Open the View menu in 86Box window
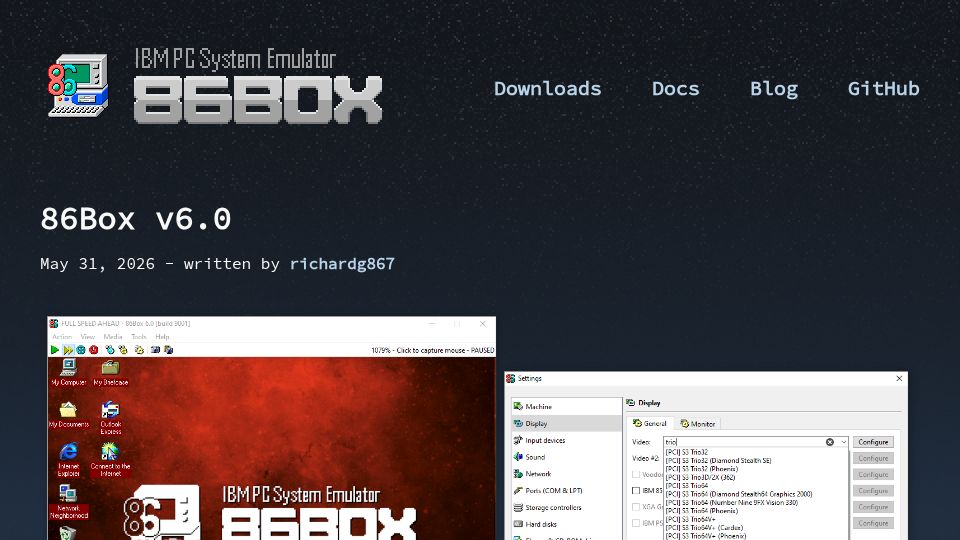The height and width of the screenshot is (540, 960). (x=88, y=337)
